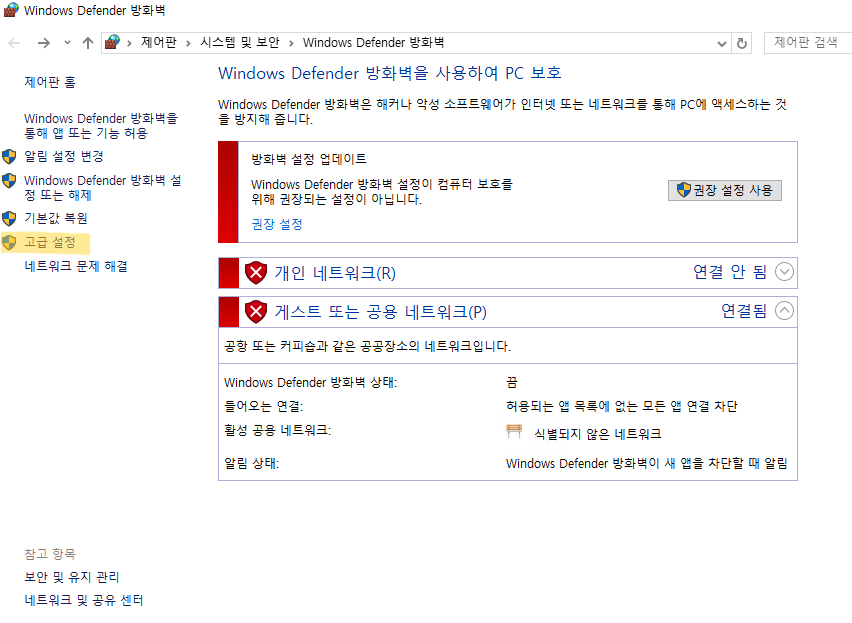The width and height of the screenshot is (852, 623).
Task: Click the 들어오는 연결: label
Action: tap(264, 406)
